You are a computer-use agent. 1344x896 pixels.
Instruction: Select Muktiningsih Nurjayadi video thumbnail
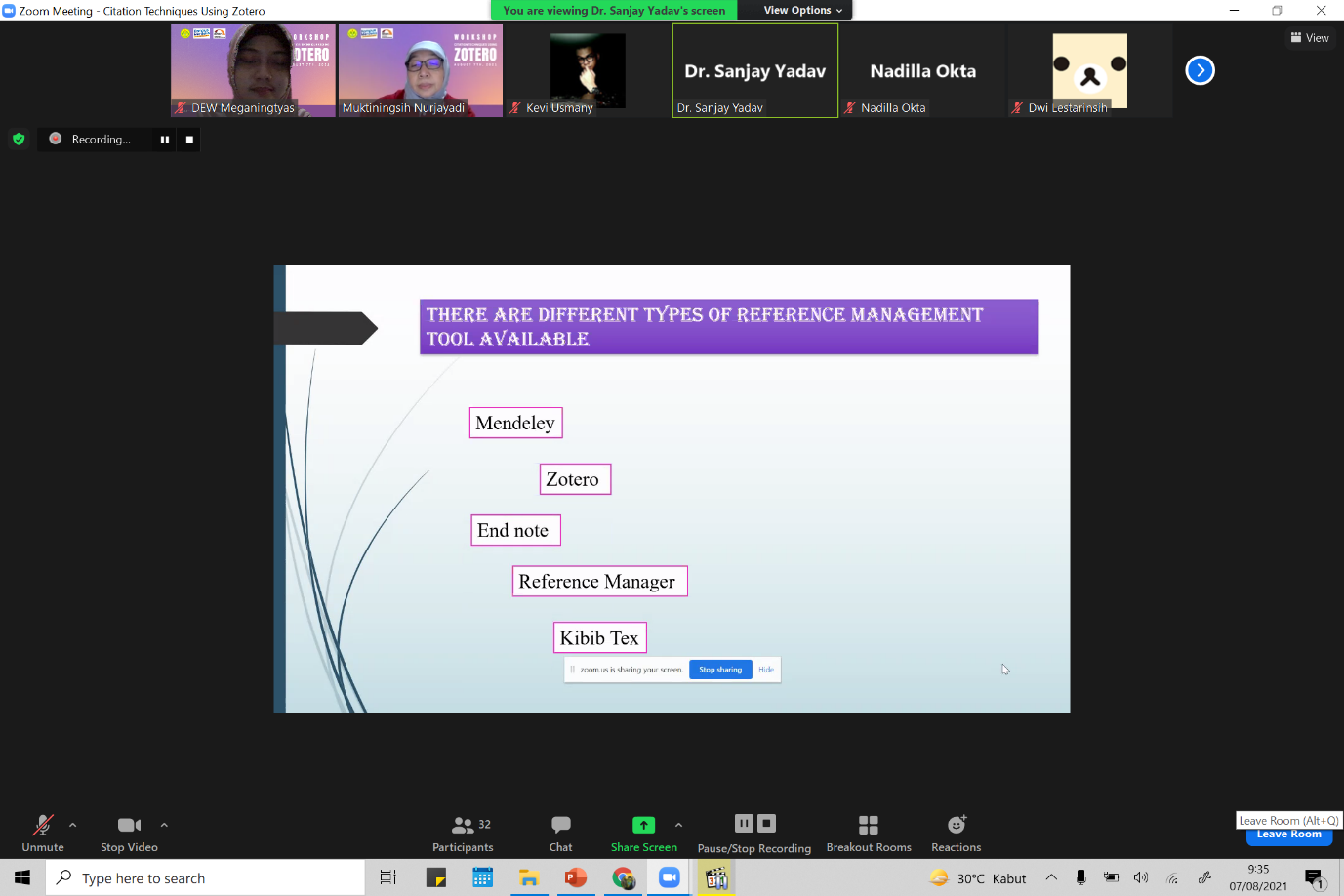(421, 70)
